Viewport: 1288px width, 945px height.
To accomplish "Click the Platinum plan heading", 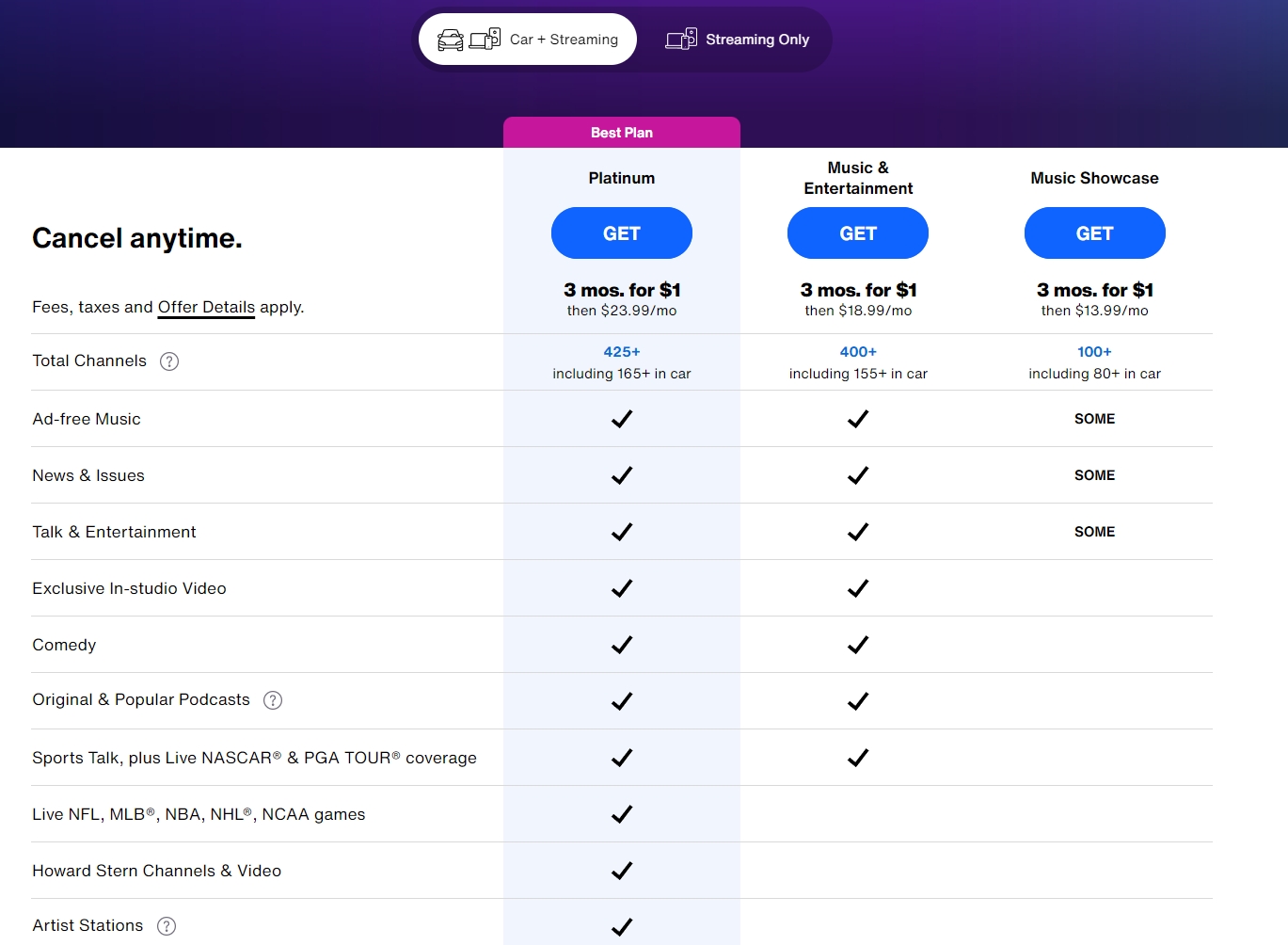I will (622, 178).
